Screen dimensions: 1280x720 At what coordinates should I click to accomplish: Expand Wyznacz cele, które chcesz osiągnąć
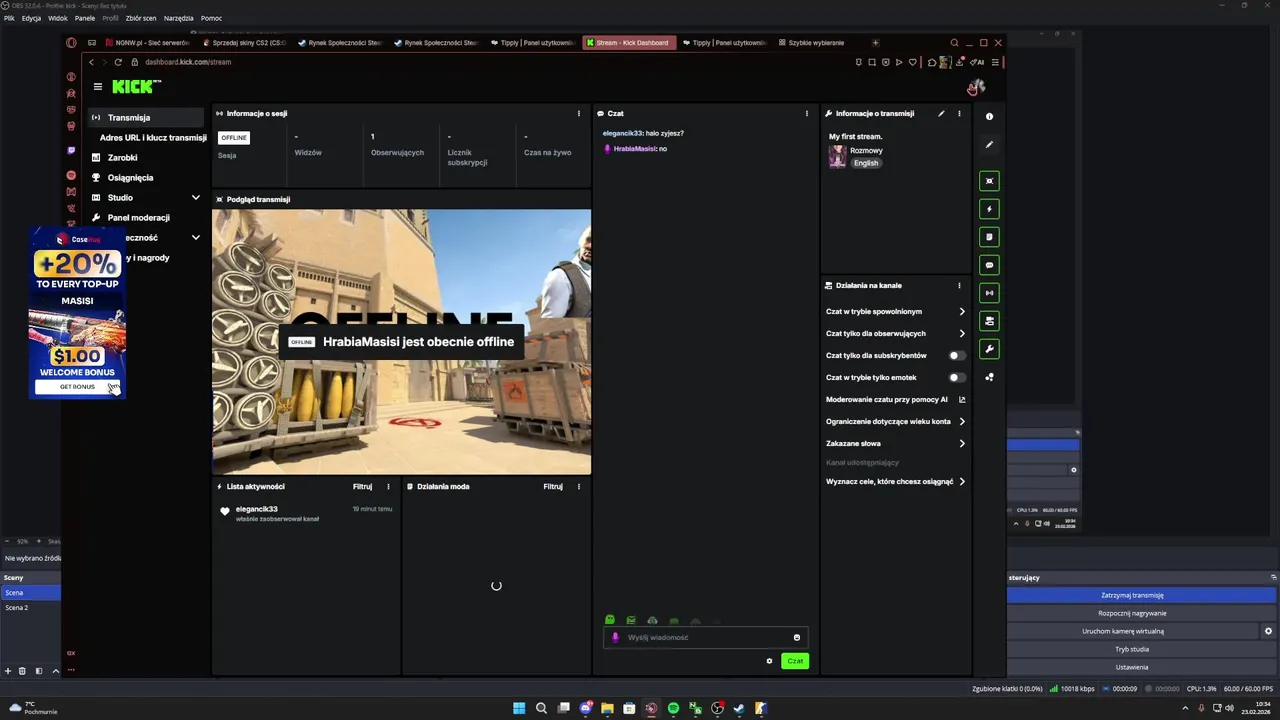click(895, 482)
